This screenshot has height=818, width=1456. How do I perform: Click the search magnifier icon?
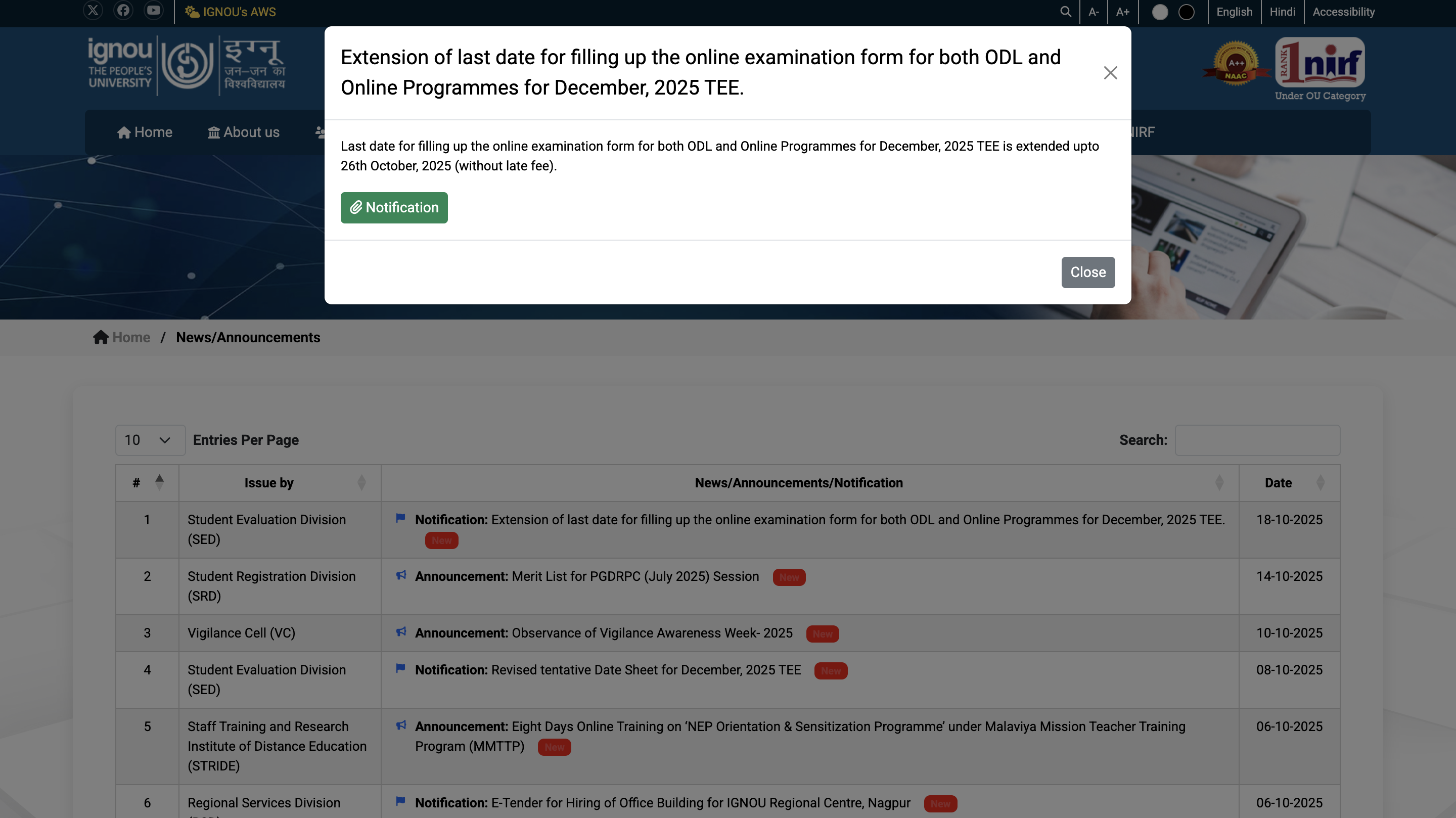pos(1065,12)
